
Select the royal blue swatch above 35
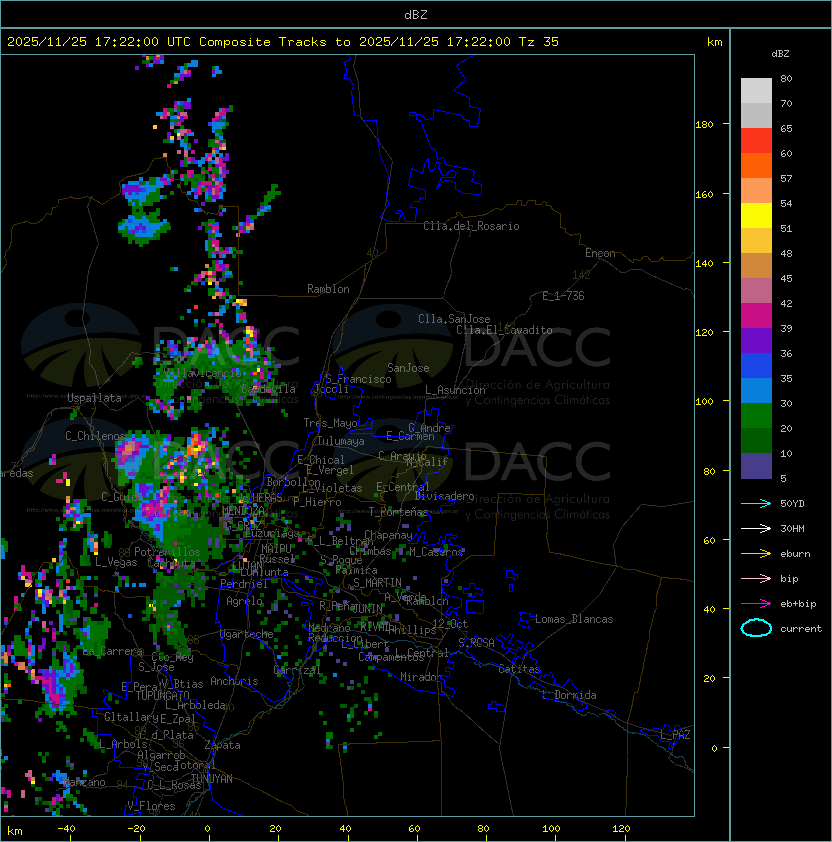[756, 366]
